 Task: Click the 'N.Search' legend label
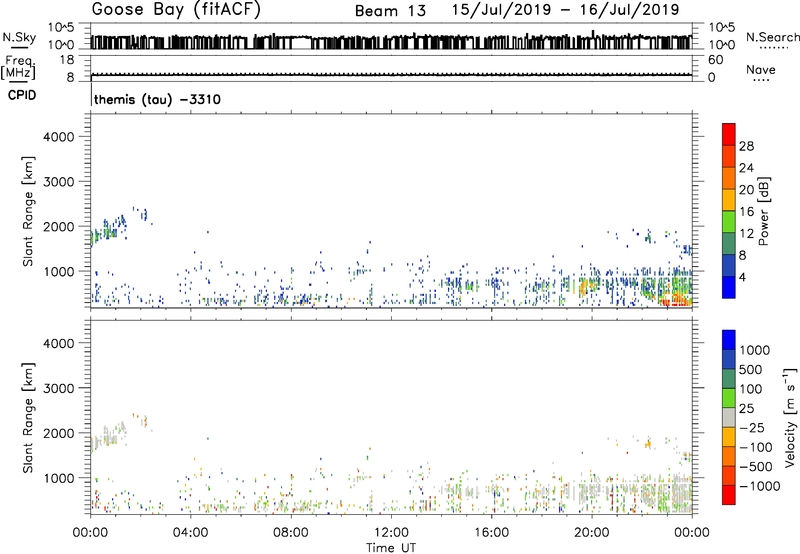[x=772, y=37]
